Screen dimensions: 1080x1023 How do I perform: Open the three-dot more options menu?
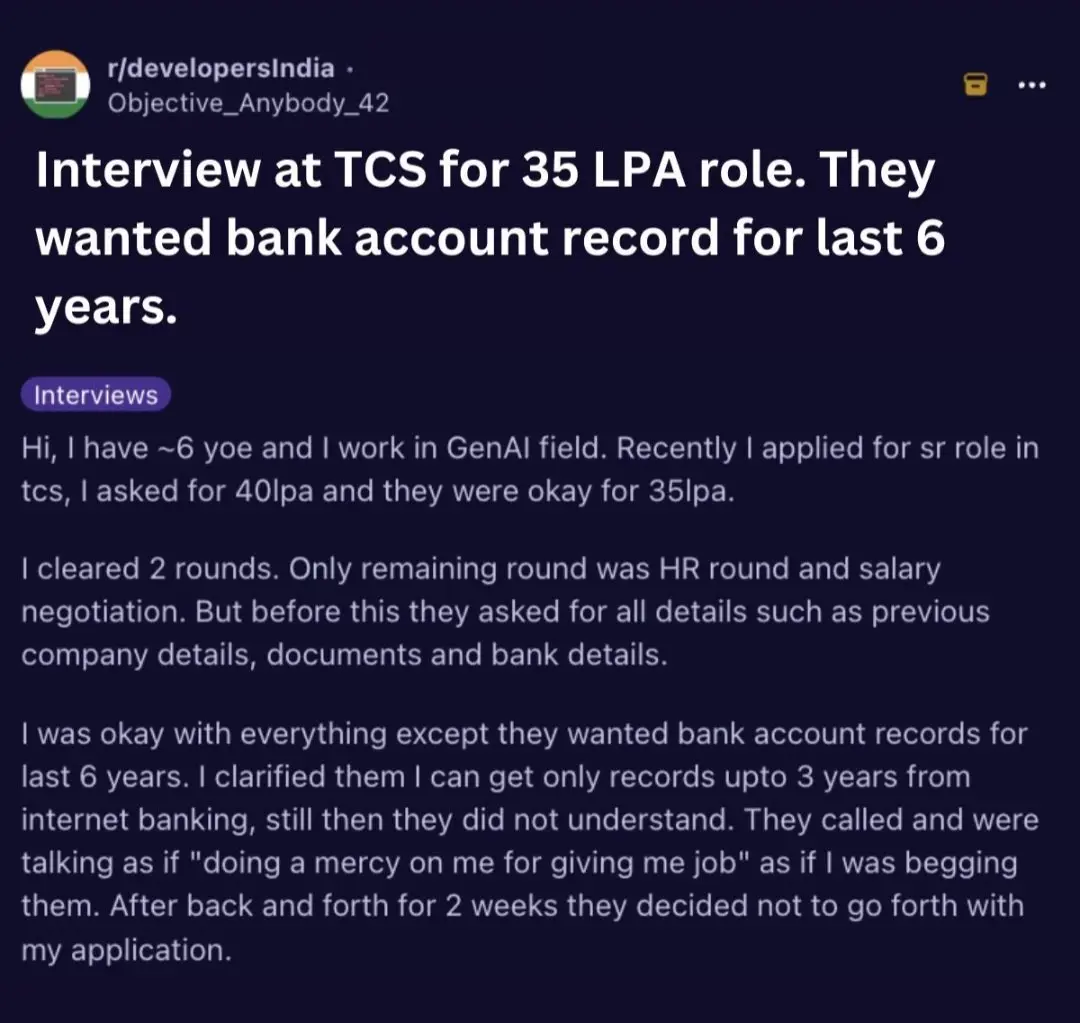coord(1032,85)
